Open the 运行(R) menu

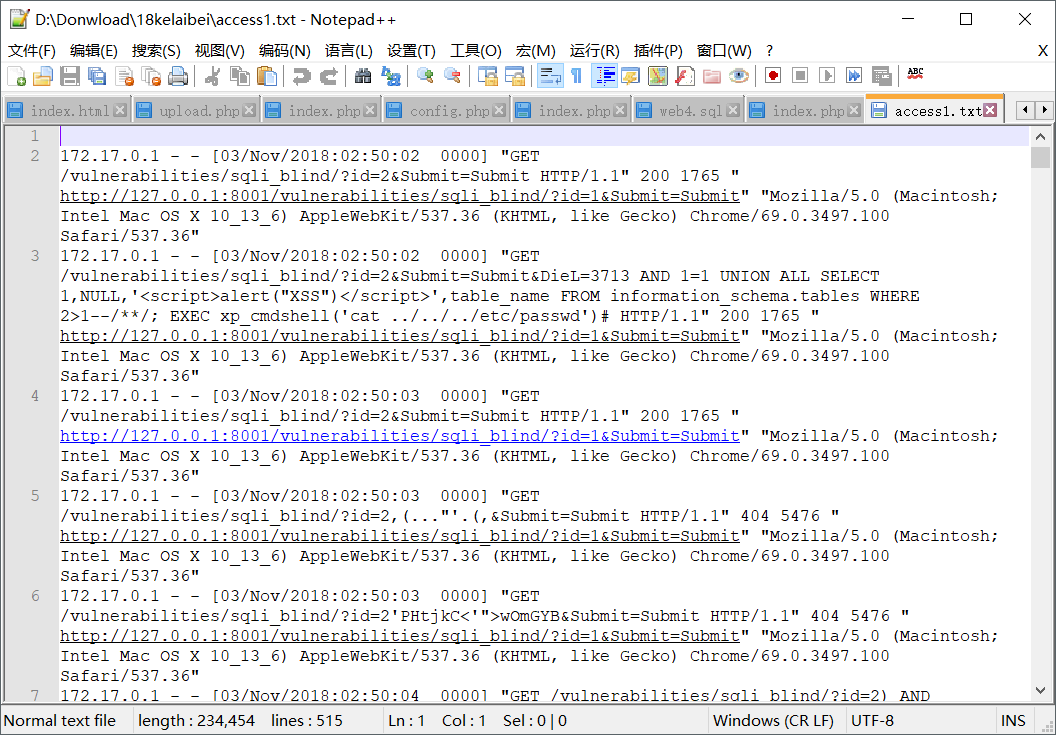pyautogui.click(x=595, y=51)
